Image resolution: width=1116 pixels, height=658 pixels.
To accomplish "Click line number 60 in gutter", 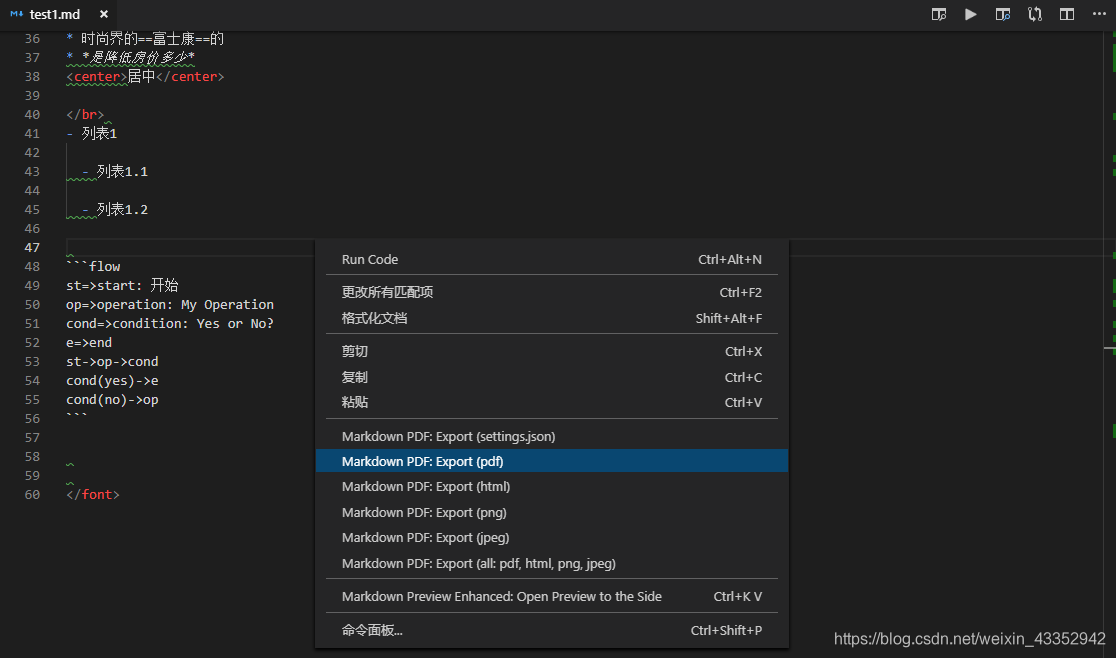I will tap(32, 494).
